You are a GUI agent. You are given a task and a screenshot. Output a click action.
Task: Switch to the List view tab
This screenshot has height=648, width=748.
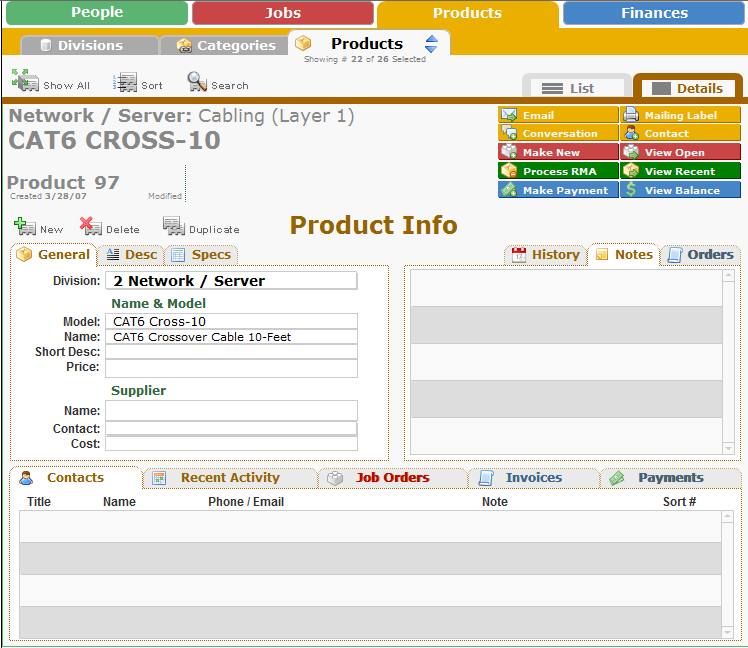tap(578, 88)
